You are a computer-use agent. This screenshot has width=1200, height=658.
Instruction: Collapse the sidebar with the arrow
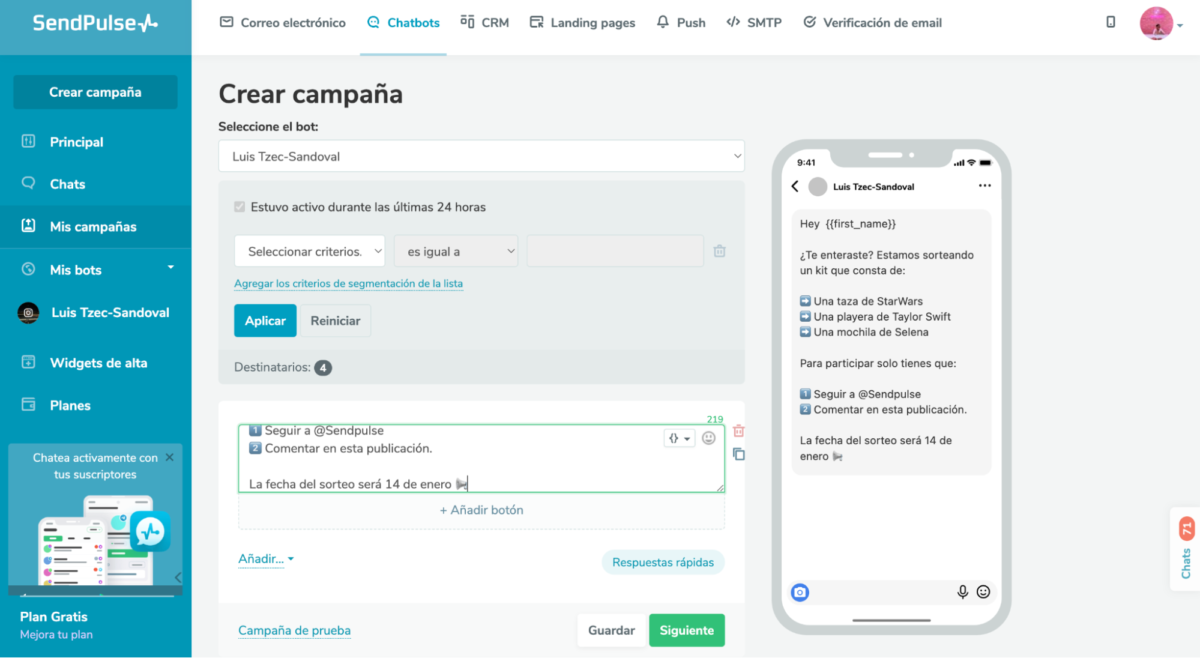point(178,577)
